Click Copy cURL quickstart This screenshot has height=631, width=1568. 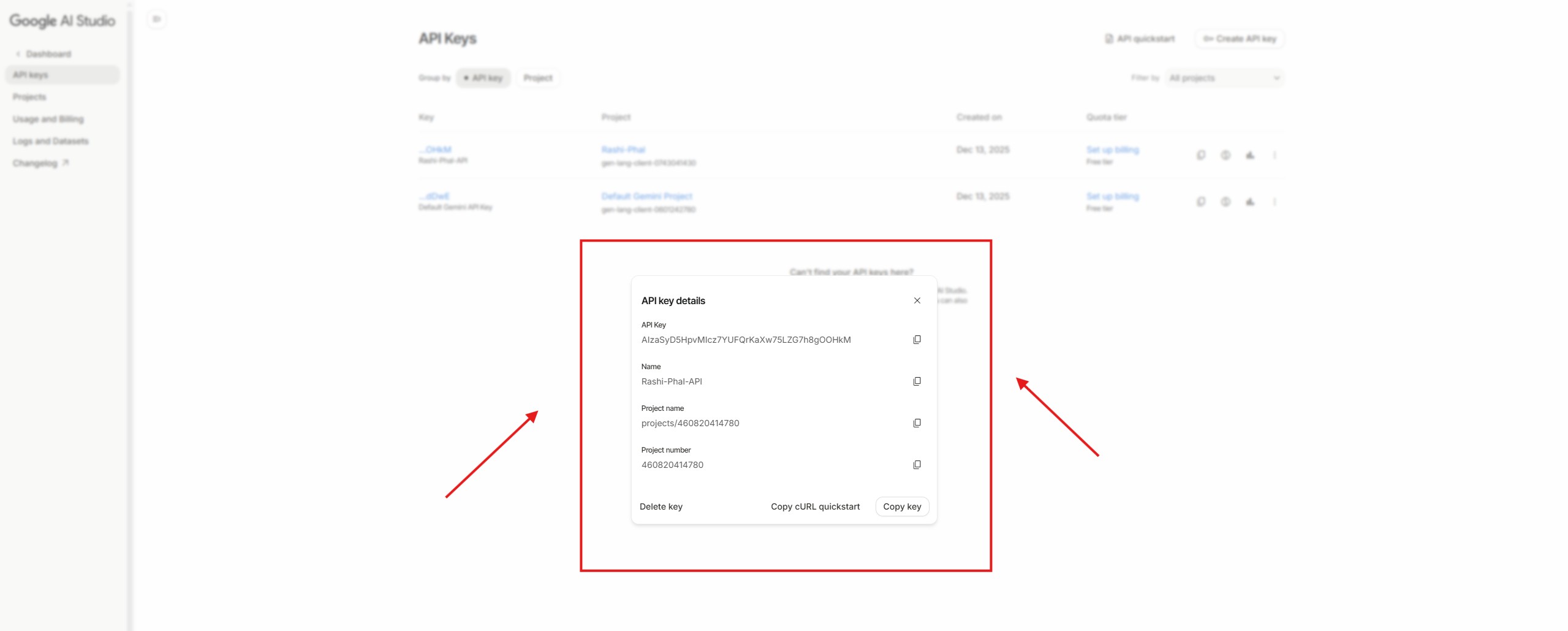point(814,507)
